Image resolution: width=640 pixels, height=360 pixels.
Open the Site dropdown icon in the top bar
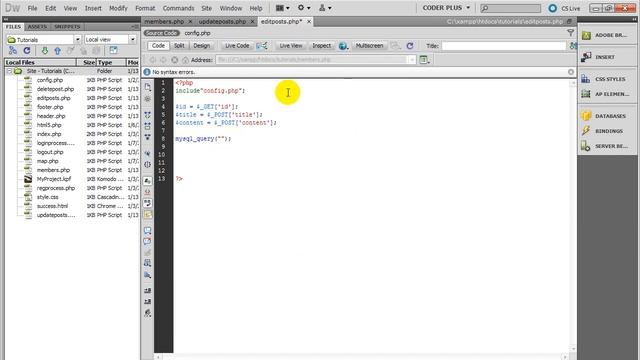click(x=325, y=8)
